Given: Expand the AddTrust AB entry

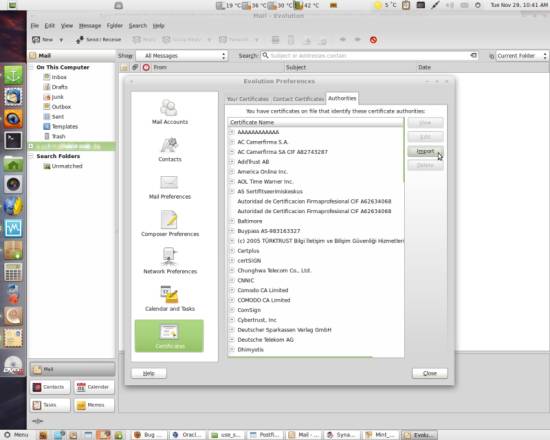Looking at the screenshot, I should click(x=232, y=162).
